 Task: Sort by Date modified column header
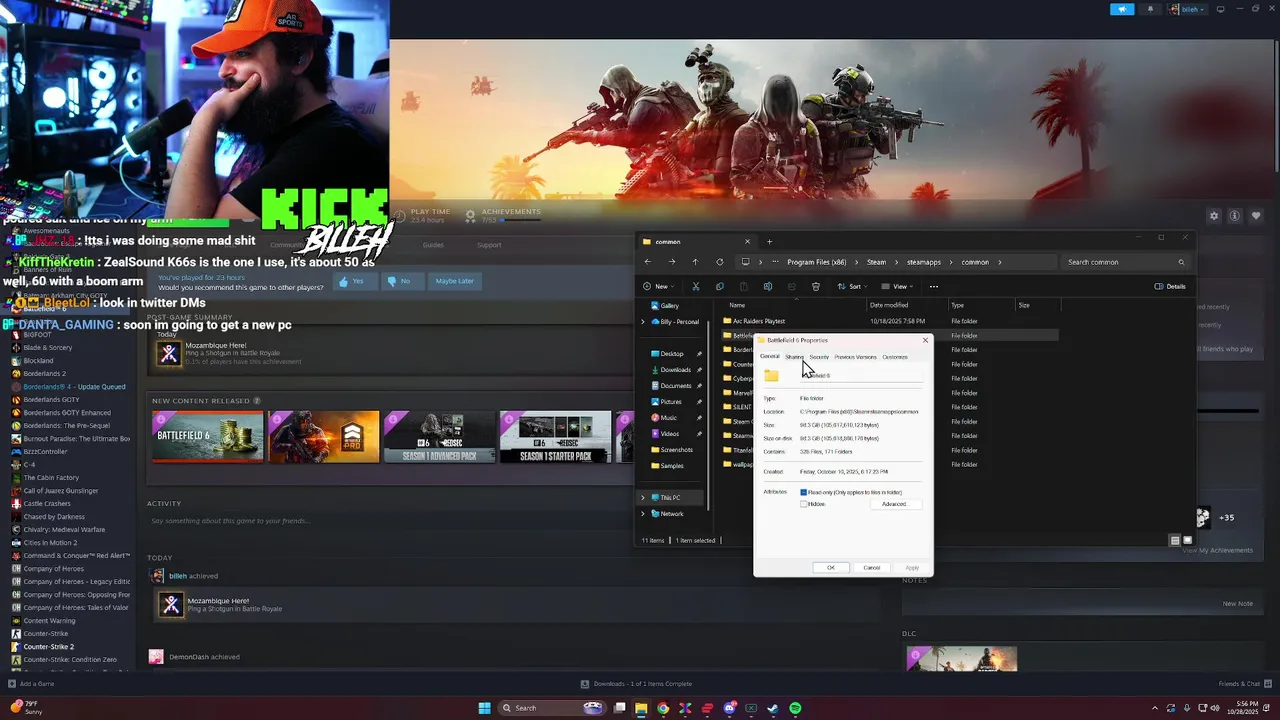click(889, 305)
